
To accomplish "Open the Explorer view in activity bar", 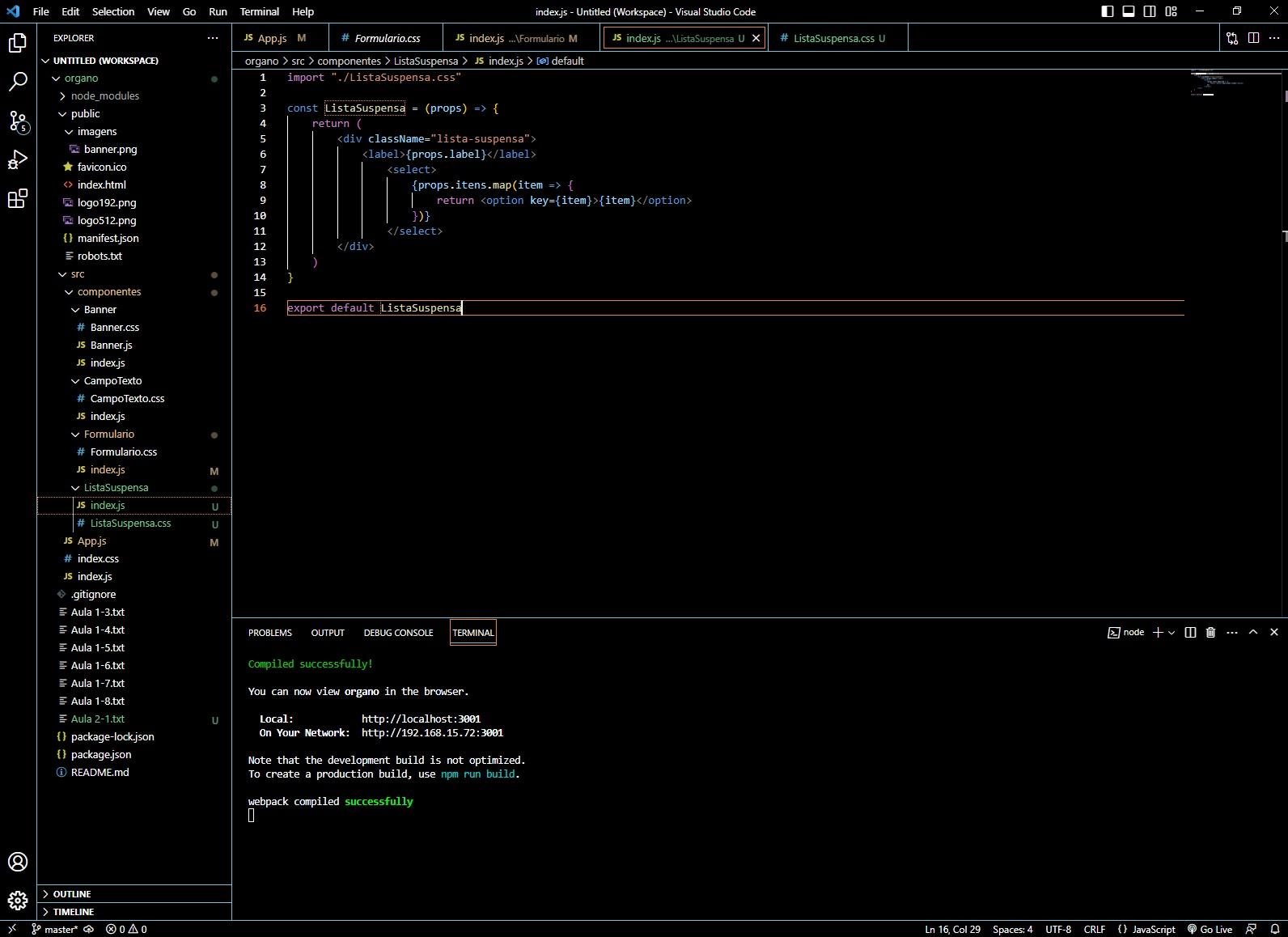I will [18, 43].
